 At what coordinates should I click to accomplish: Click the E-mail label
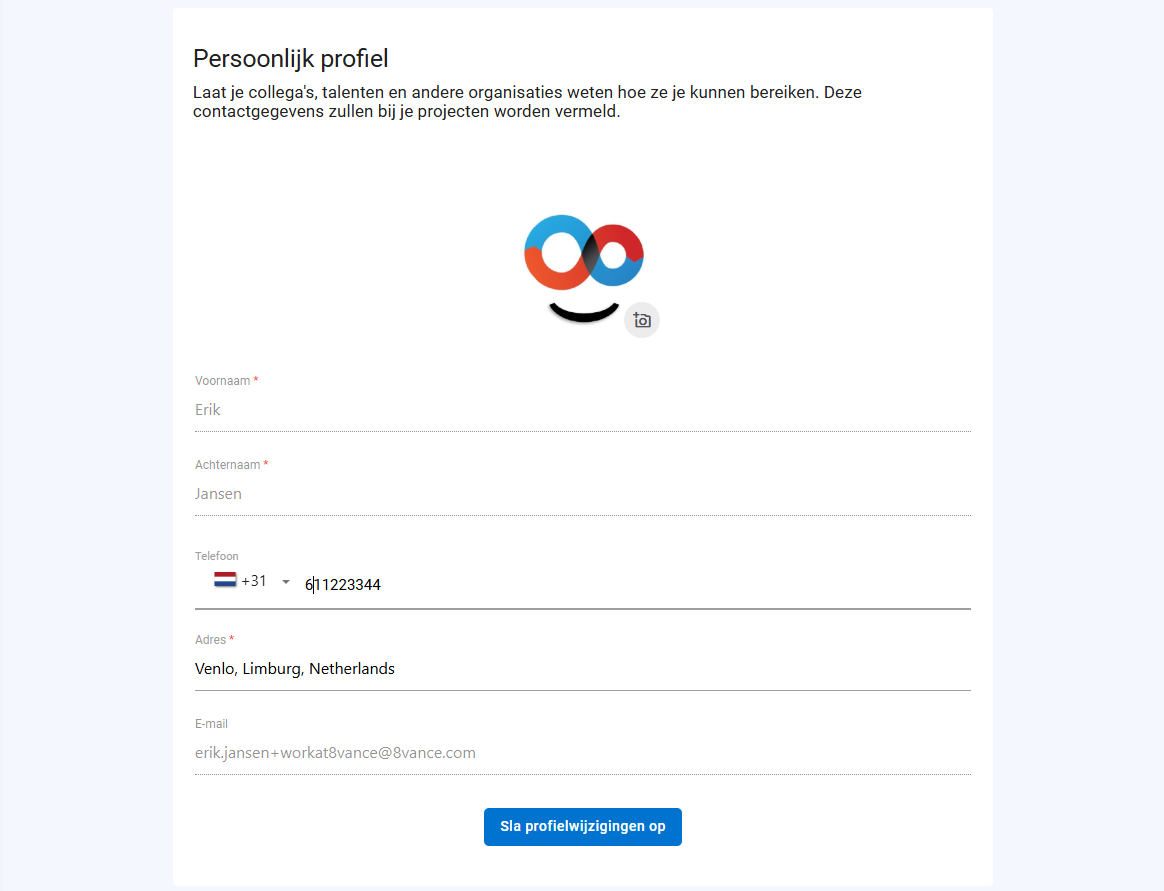(212, 724)
